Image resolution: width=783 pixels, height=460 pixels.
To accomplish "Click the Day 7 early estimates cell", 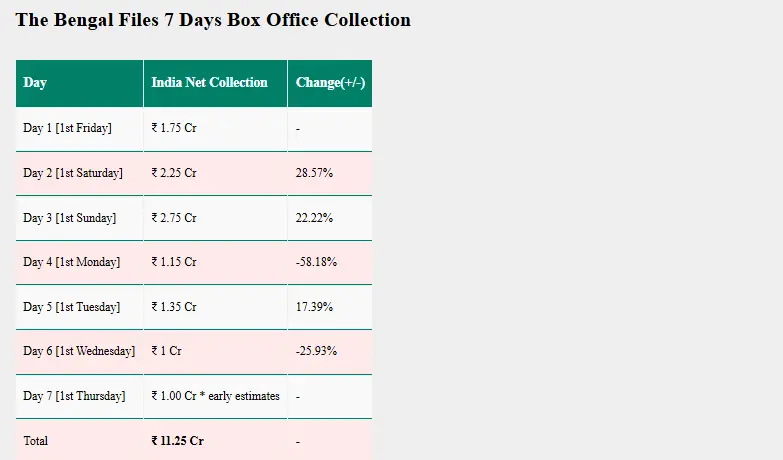I will click(215, 396).
